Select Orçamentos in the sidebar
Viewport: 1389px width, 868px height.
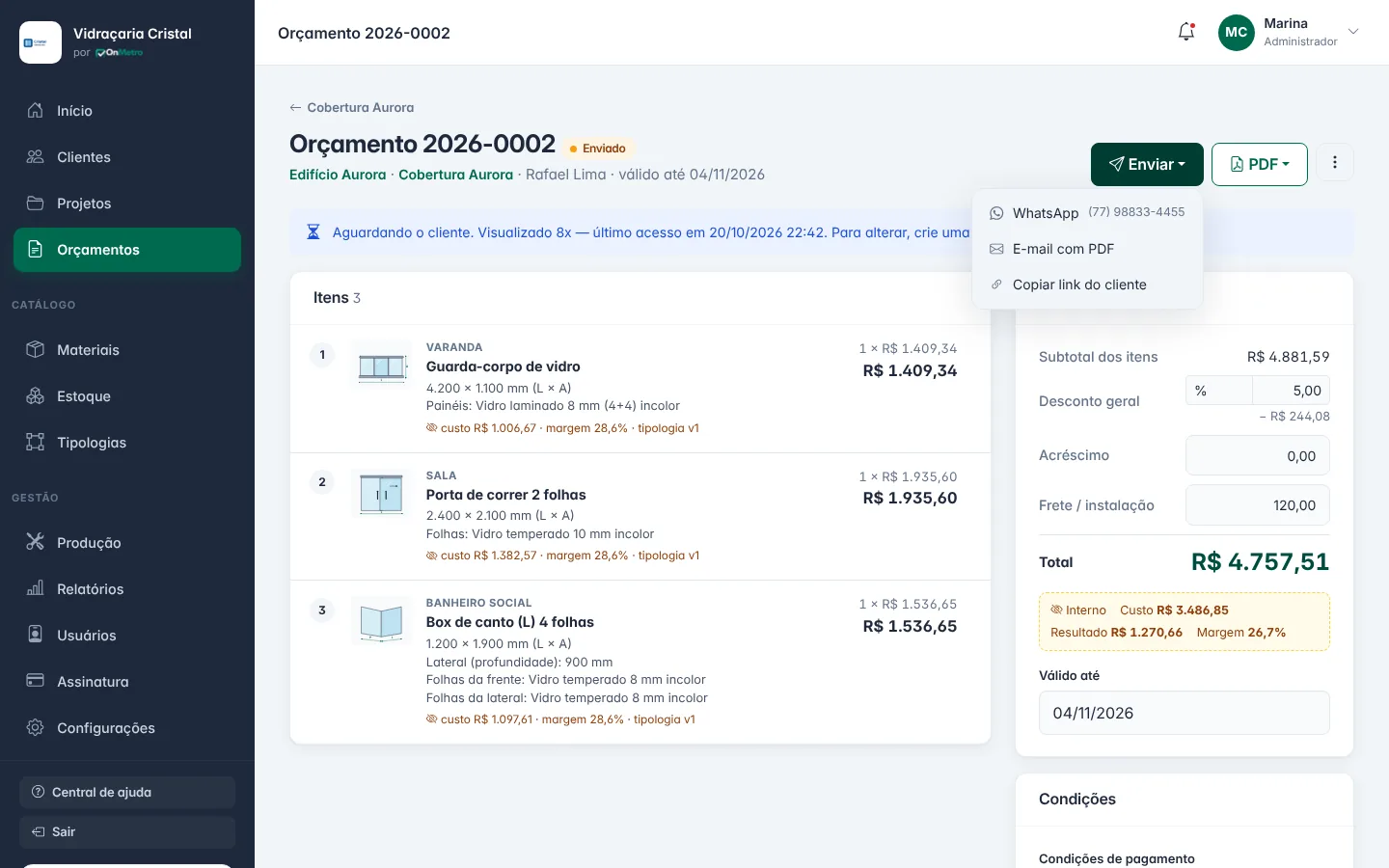pos(127,250)
